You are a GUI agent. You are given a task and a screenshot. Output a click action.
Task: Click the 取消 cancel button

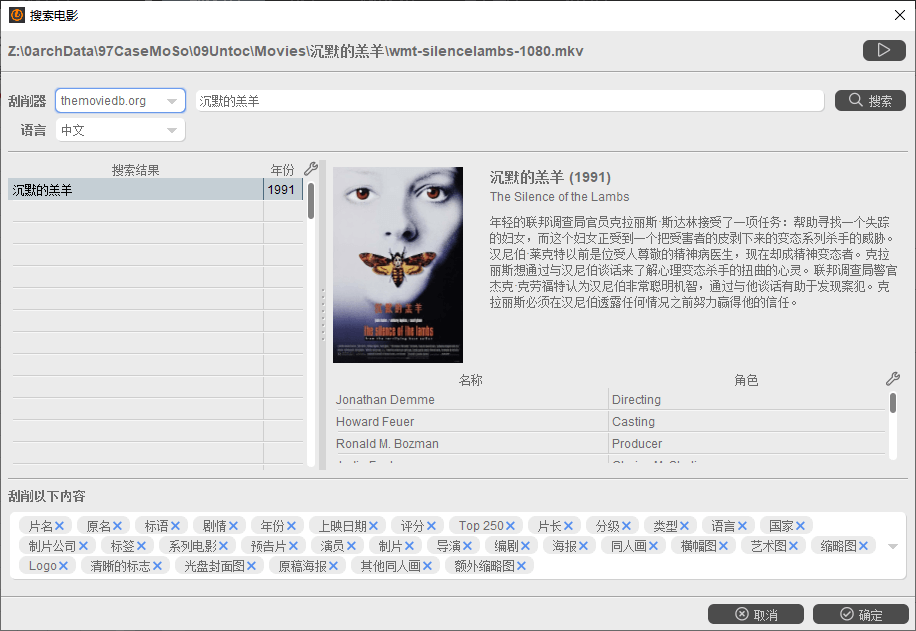(756, 614)
